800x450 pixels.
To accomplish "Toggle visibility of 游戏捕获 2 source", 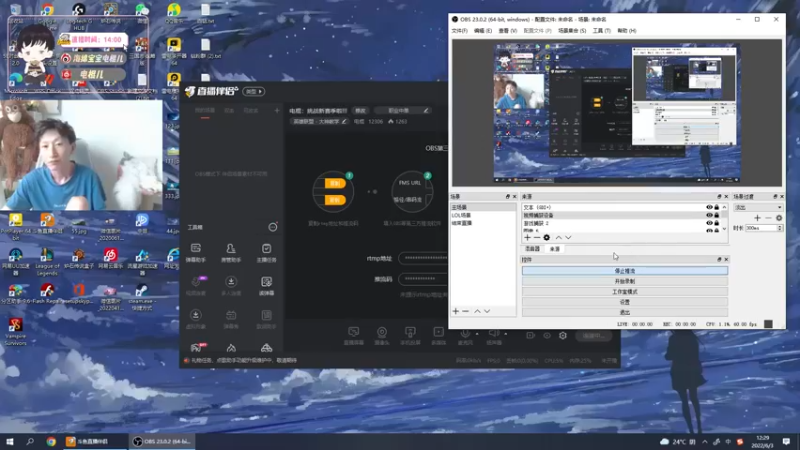I will pos(709,223).
